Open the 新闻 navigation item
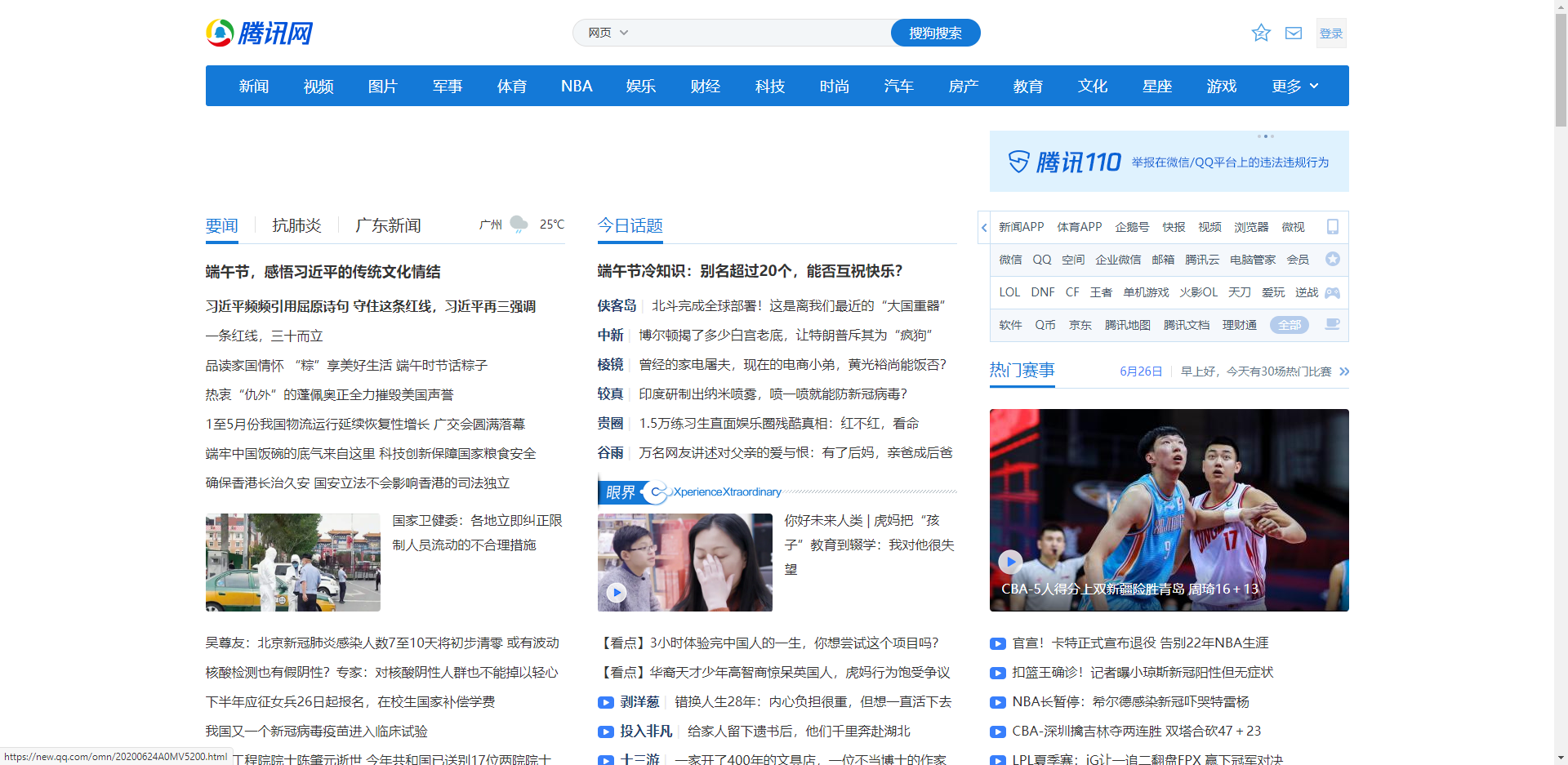The height and width of the screenshot is (765, 1568). click(254, 86)
